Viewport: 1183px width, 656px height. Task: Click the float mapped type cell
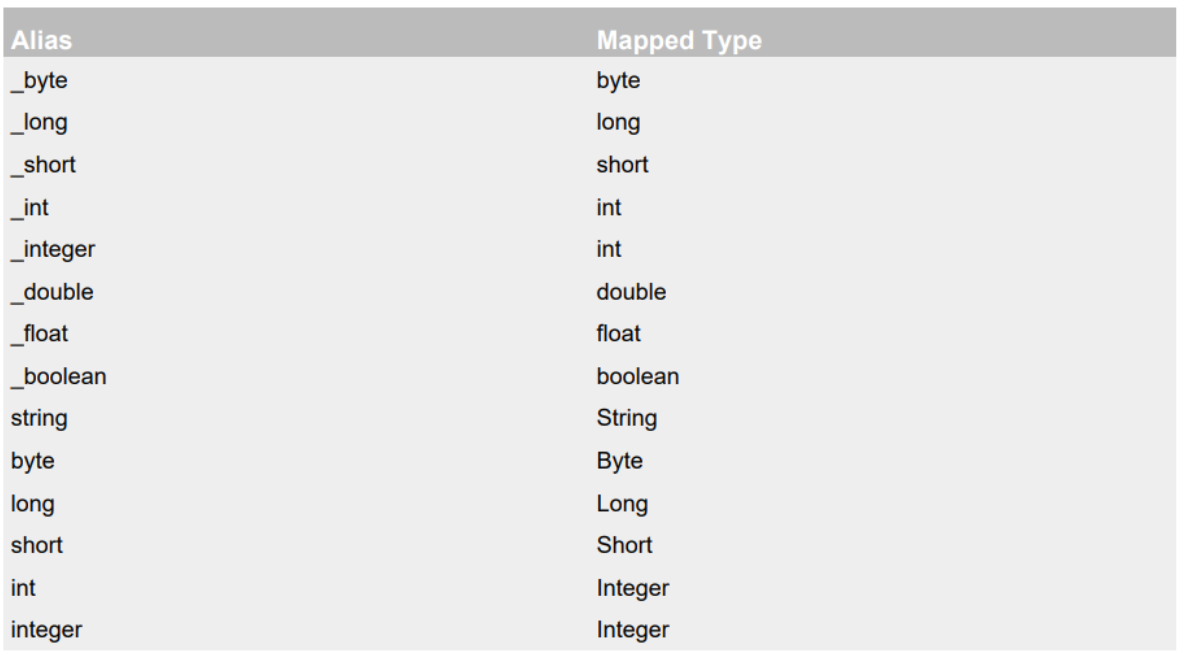point(619,334)
